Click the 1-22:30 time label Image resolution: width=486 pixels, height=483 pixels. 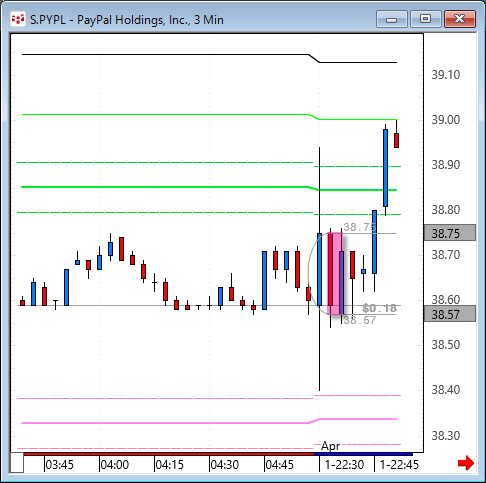pos(344,464)
